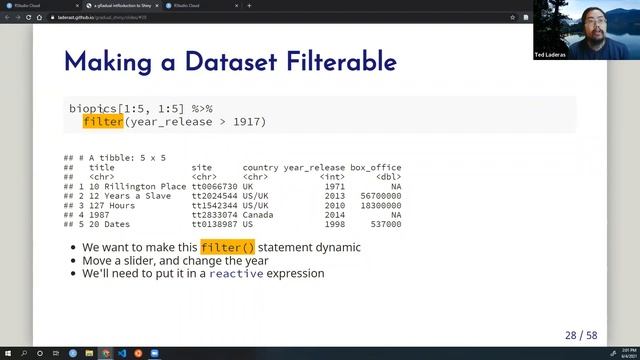Open Chrome from the taskbar

tap(106, 353)
